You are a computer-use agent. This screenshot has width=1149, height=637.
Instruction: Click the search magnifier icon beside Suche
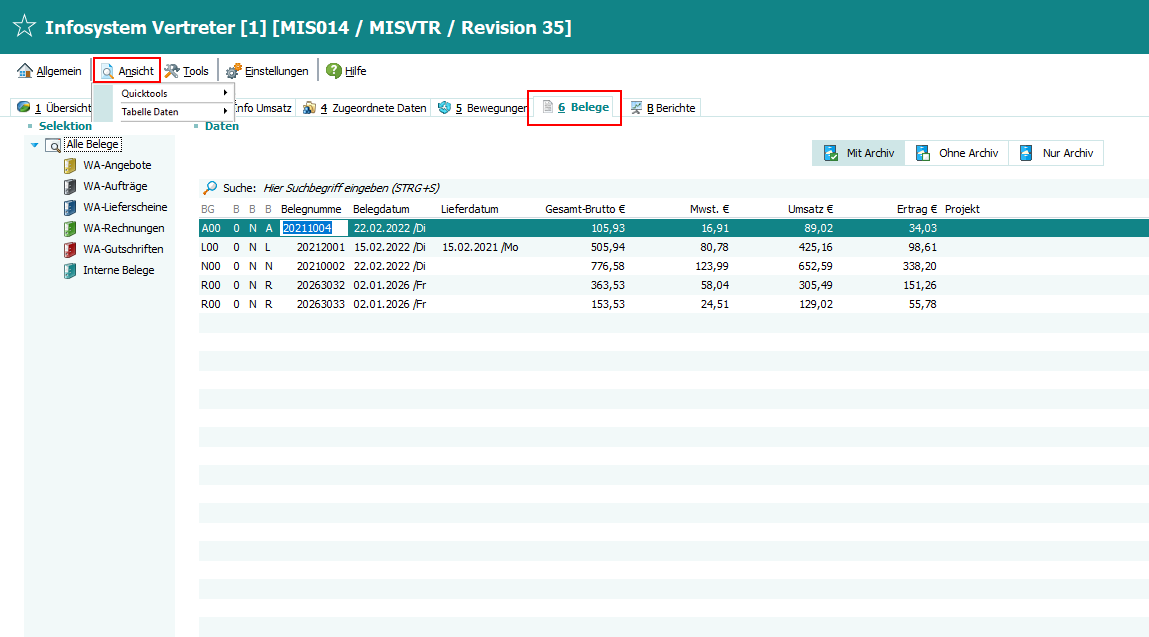click(x=210, y=188)
